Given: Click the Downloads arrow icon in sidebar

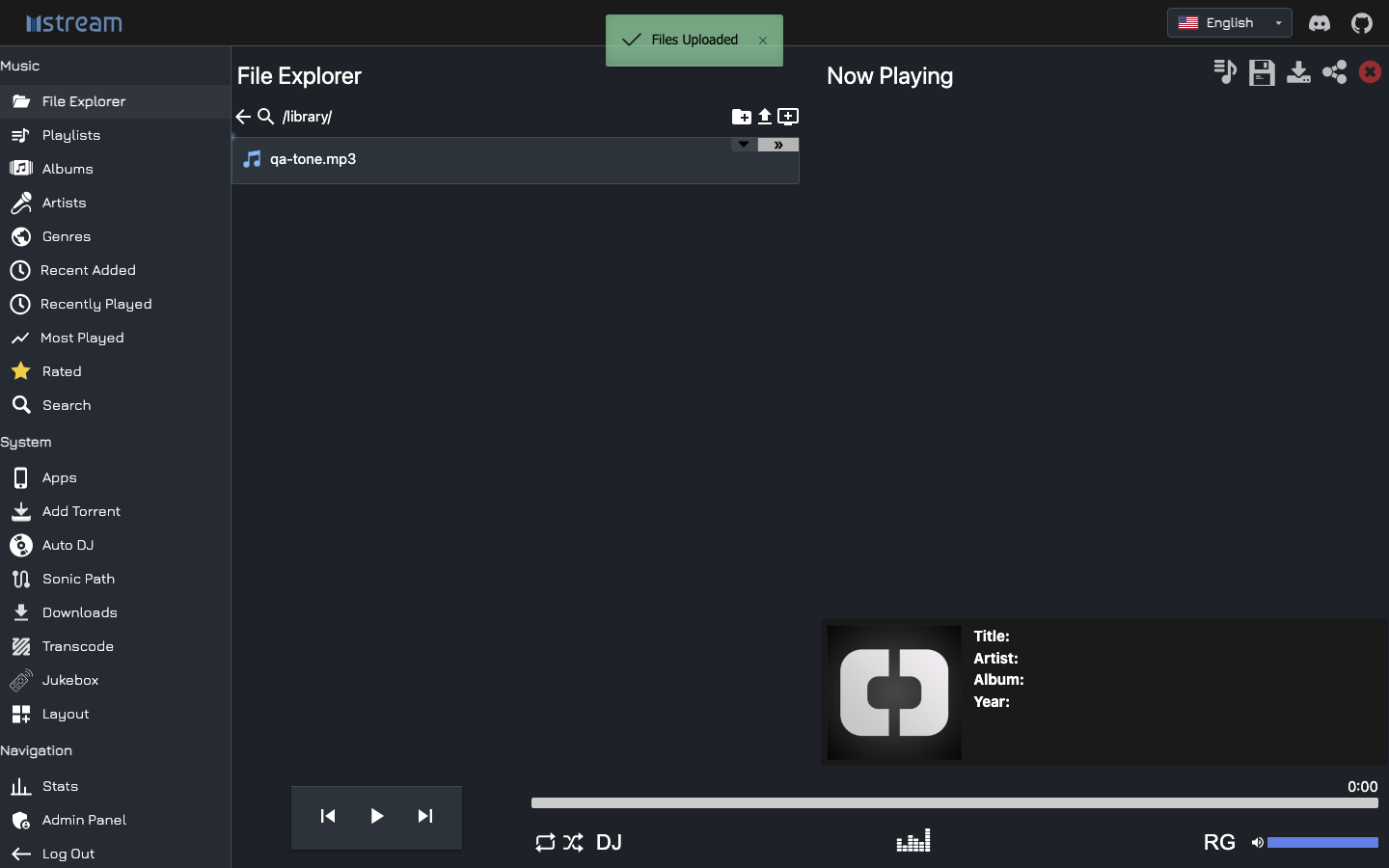Looking at the screenshot, I should [x=21, y=612].
